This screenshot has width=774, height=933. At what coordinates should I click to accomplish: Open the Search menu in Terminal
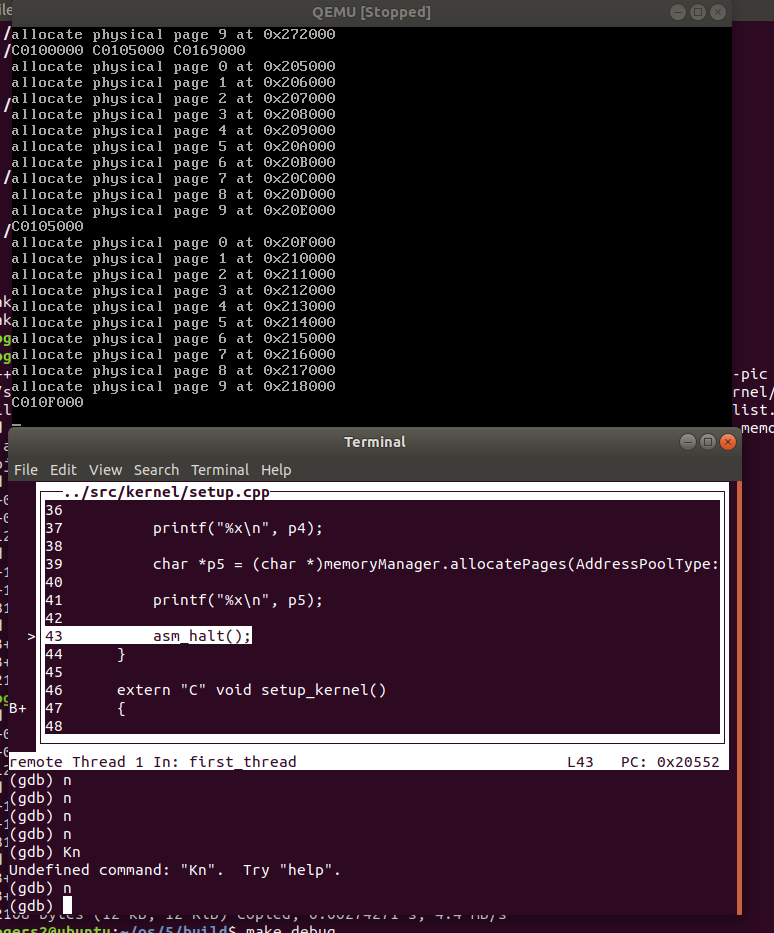point(156,470)
